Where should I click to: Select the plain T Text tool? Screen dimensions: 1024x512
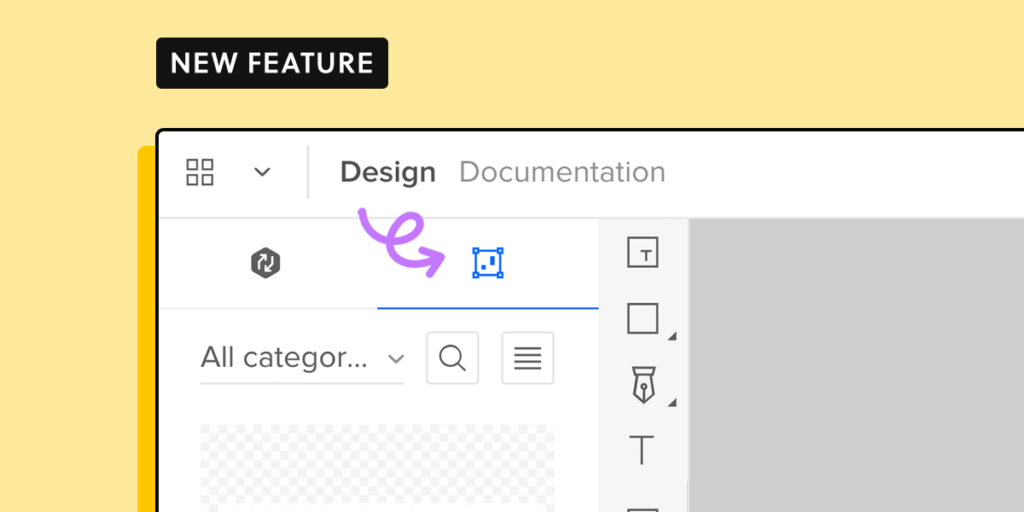(642, 450)
